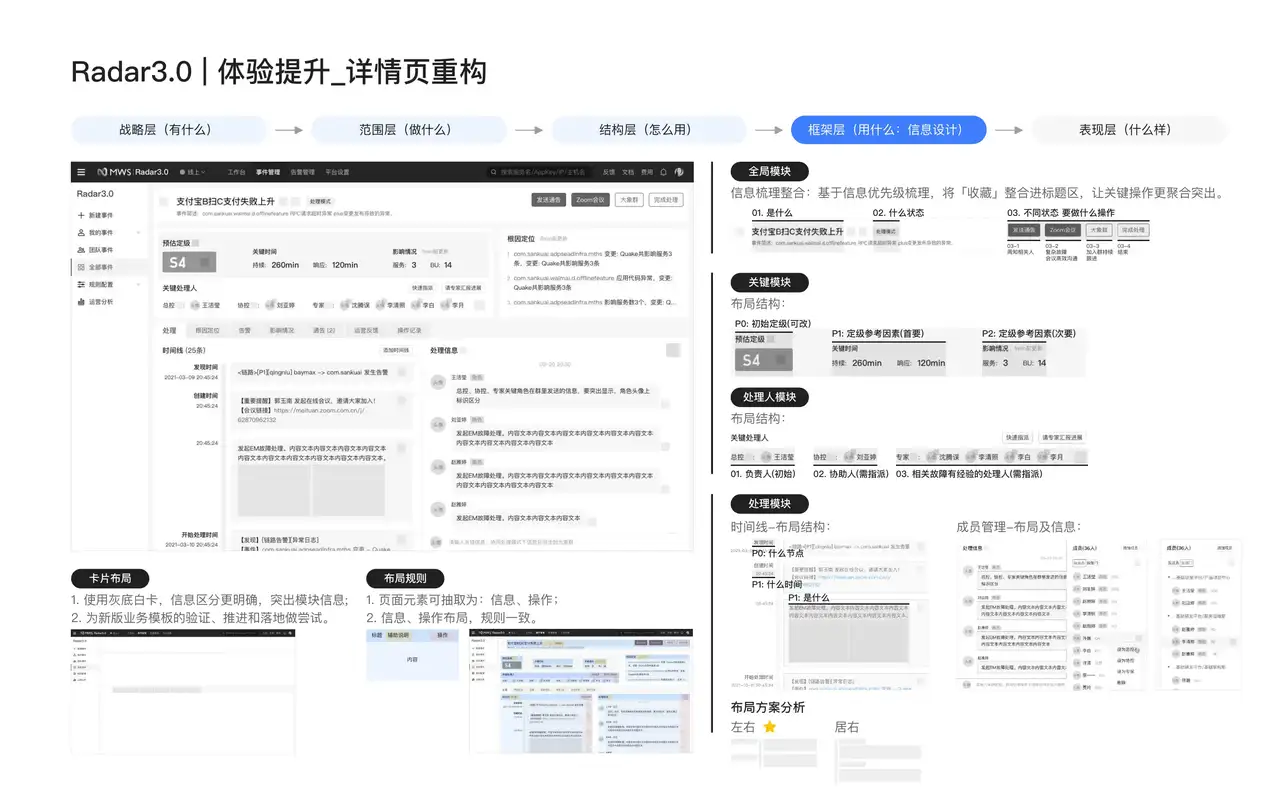Viewport: 1280px width, 800px height.
Task: Select the 表现层（什么样）stage pill
Action: [x=1128, y=130]
